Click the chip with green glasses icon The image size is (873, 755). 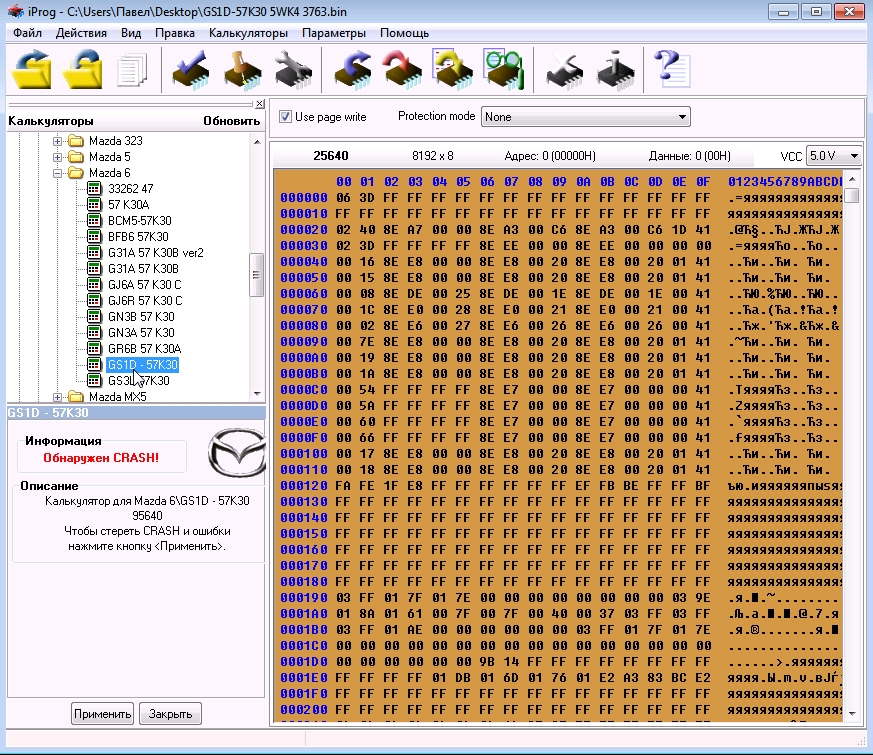click(x=504, y=70)
